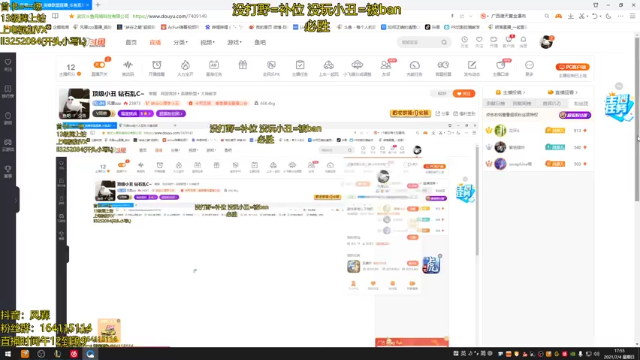Open the welfare benefits link beside share

point(464,113)
